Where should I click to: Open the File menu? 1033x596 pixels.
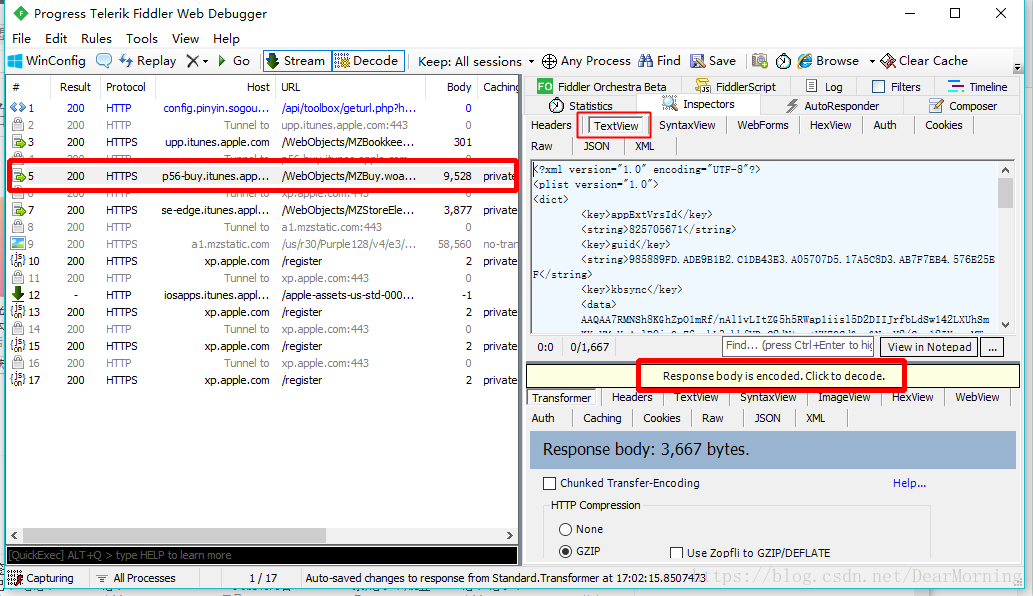pos(21,39)
